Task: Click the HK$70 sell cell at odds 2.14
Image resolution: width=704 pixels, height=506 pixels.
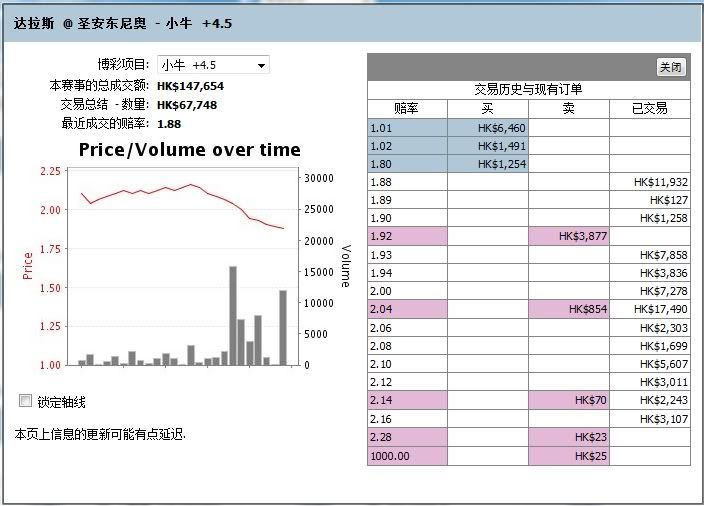Action: (568, 400)
